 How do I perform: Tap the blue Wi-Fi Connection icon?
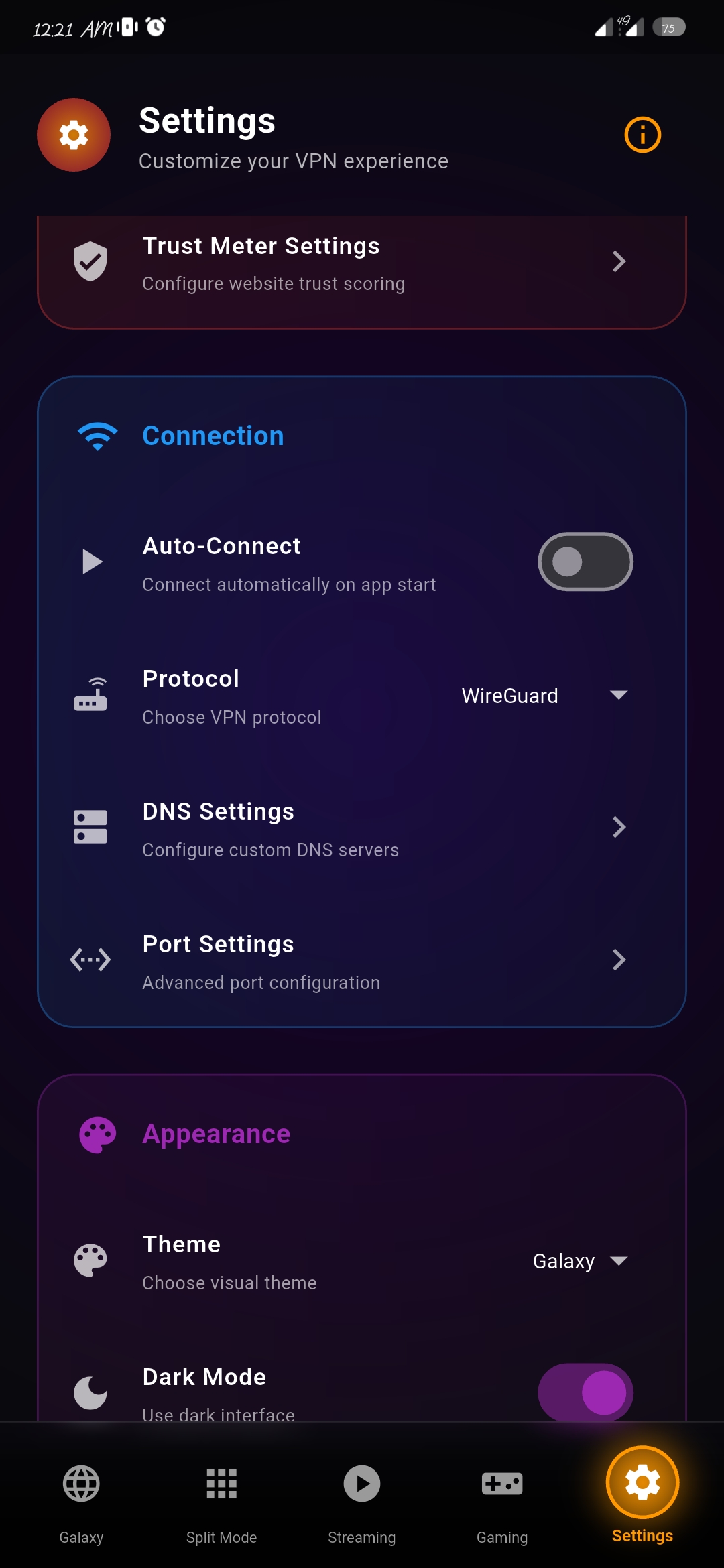[x=98, y=436]
